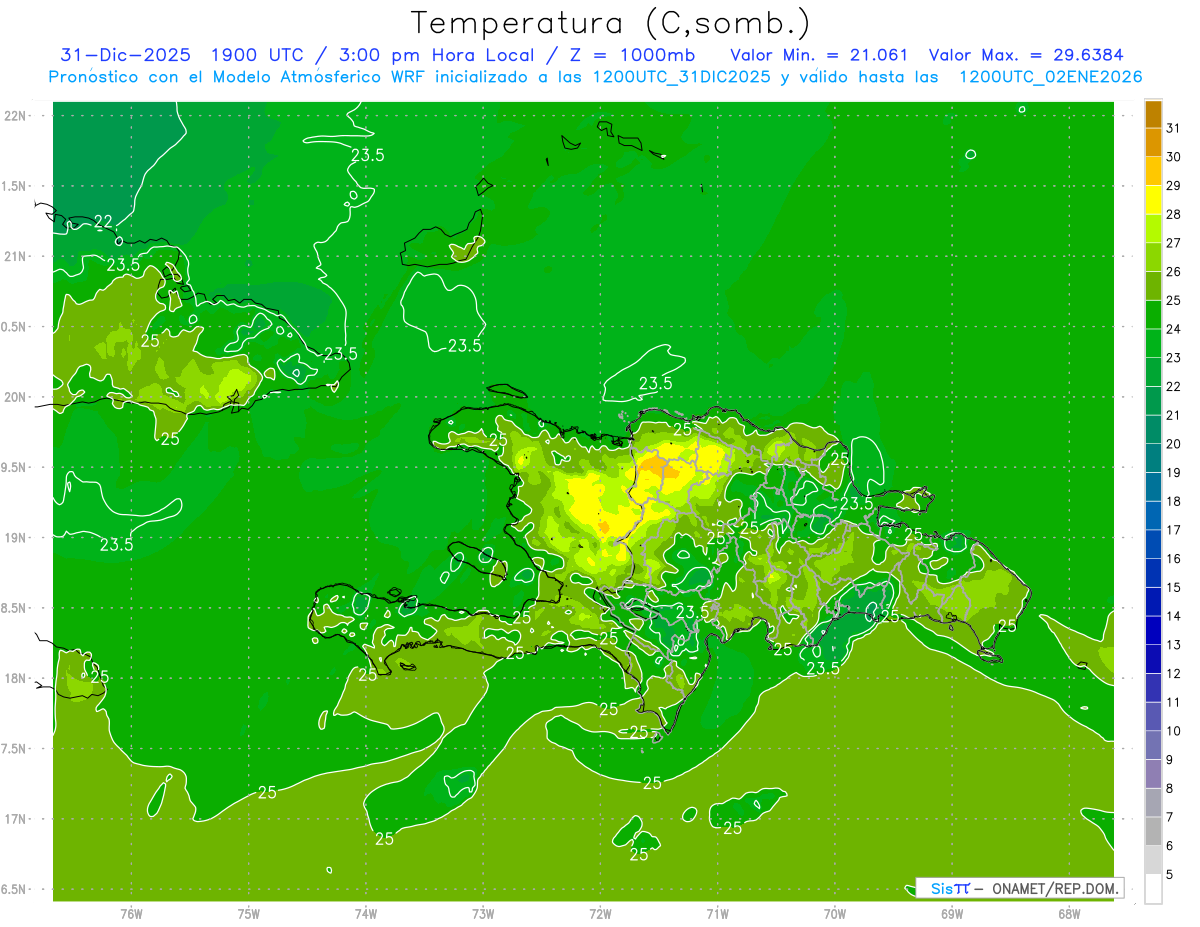Click the '20N' latitude axis label
Viewport: 1200px width, 927px height.
15,397
